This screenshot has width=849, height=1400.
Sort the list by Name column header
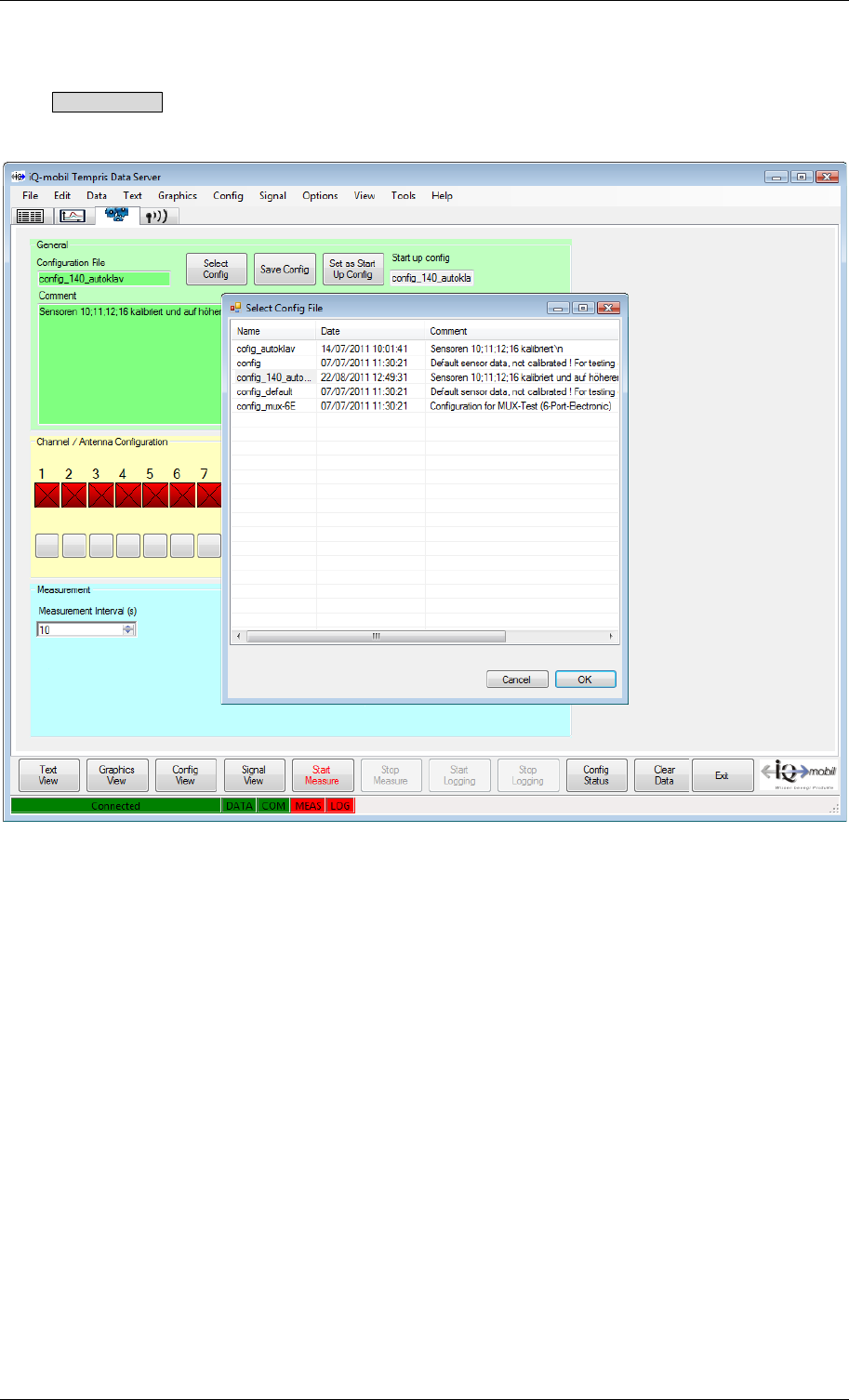[274, 331]
